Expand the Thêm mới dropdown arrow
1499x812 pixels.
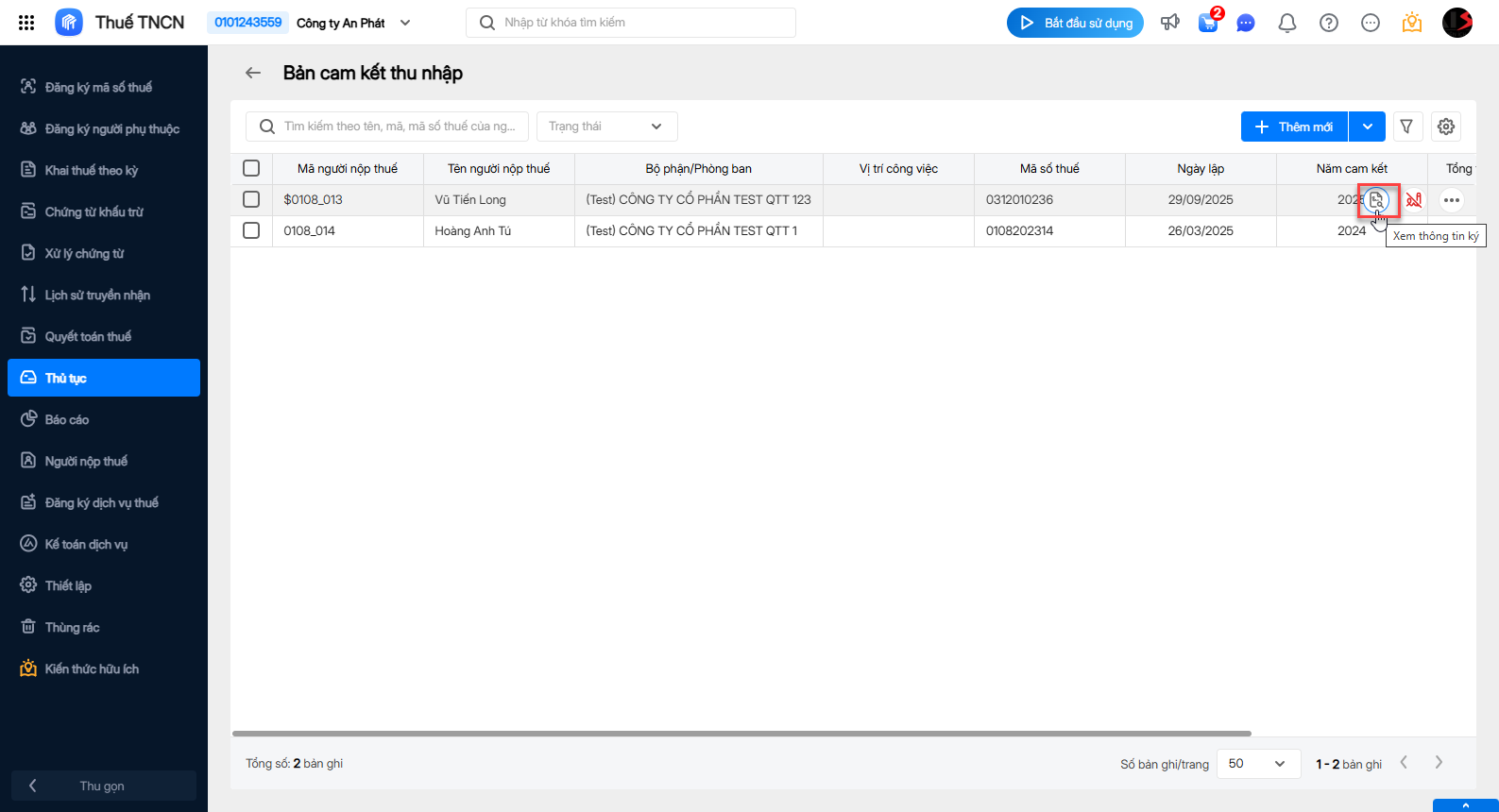point(1368,127)
